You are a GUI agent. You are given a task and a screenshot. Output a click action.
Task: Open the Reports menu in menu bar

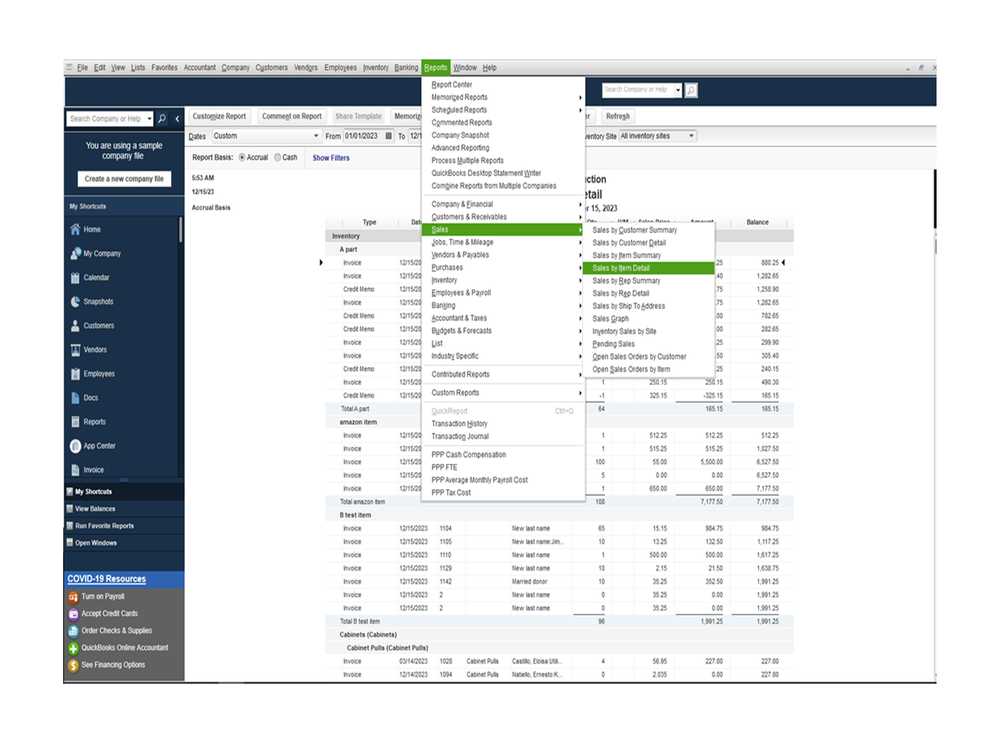tap(436, 68)
